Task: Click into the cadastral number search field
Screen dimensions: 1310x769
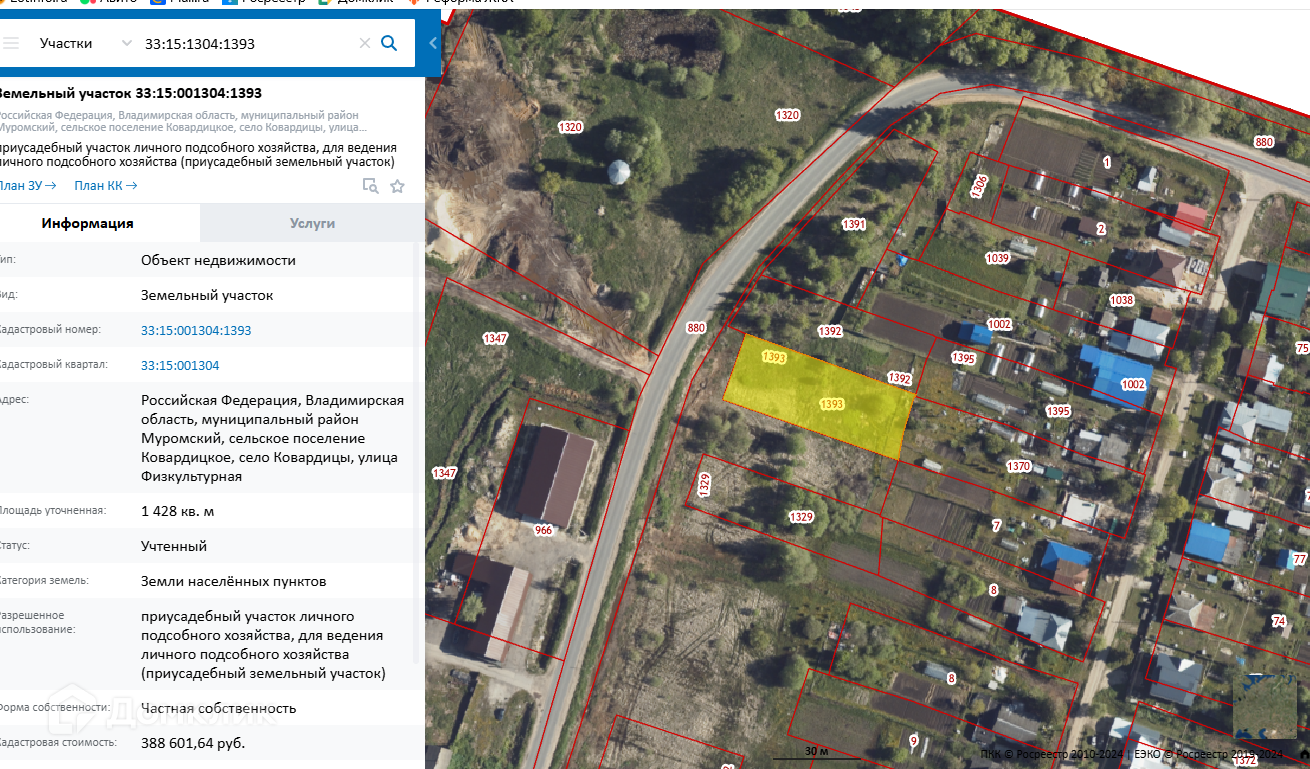Action: (245, 43)
